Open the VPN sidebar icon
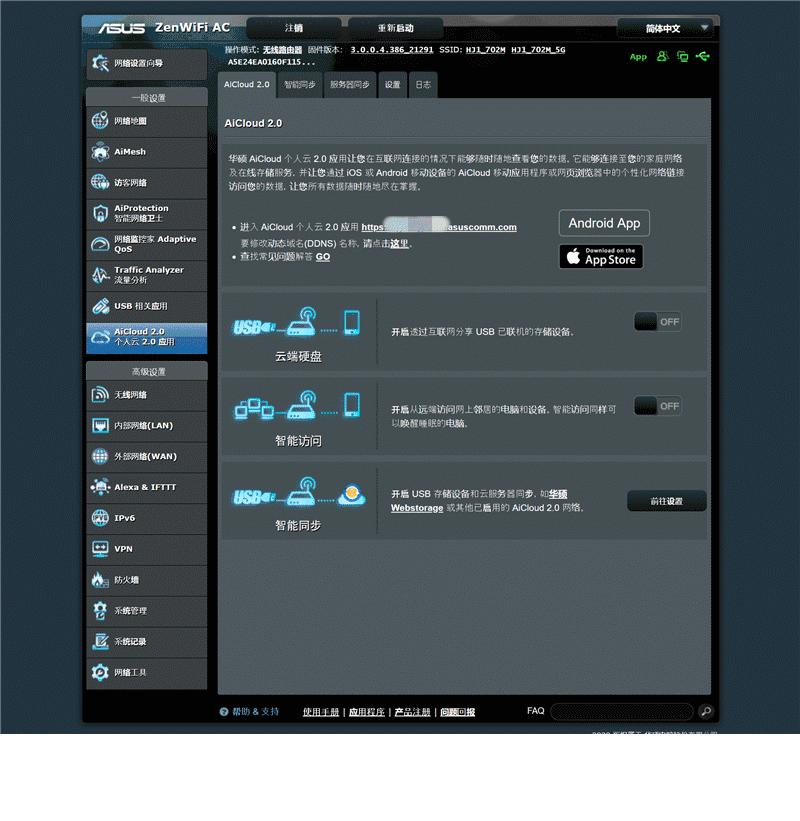The height and width of the screenshot is (821, 800). coord(100,549)
